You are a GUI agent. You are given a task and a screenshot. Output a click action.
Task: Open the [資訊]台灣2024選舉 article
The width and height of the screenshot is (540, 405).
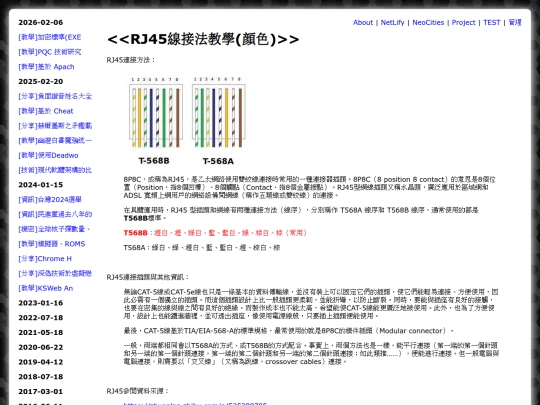point(50,200)
